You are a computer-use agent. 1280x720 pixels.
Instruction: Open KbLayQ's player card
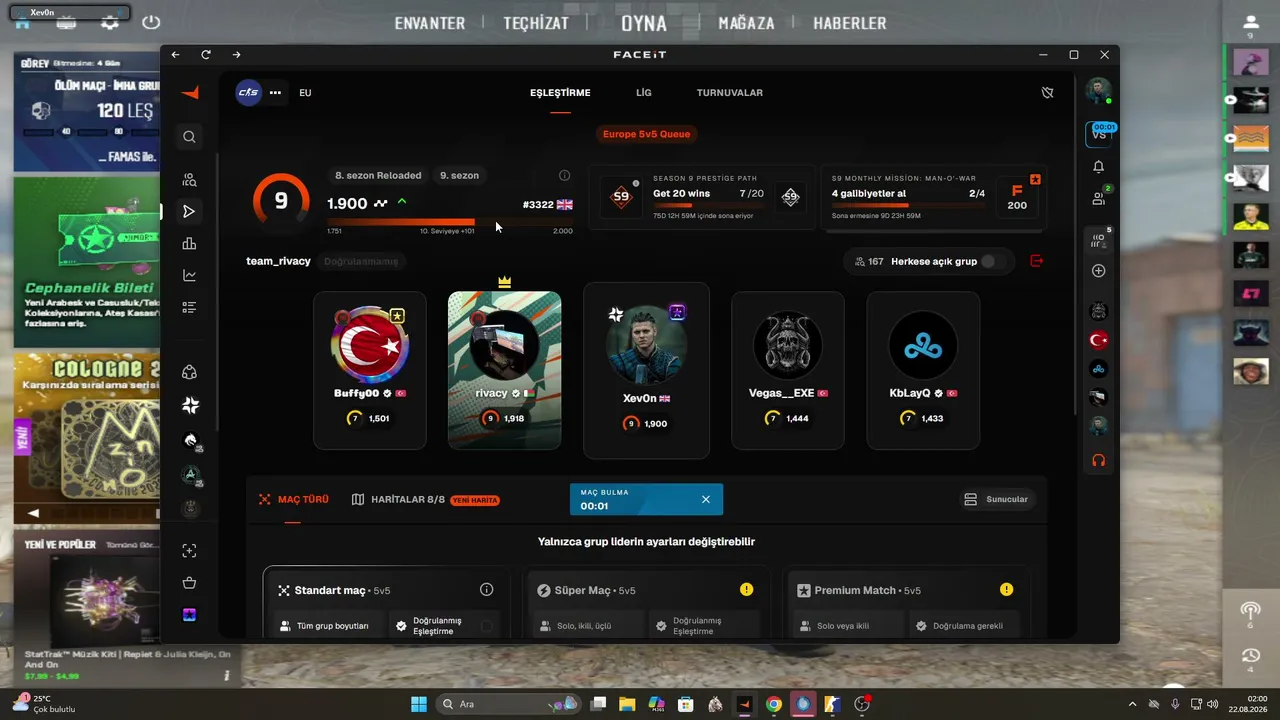(x=923, y=370)
